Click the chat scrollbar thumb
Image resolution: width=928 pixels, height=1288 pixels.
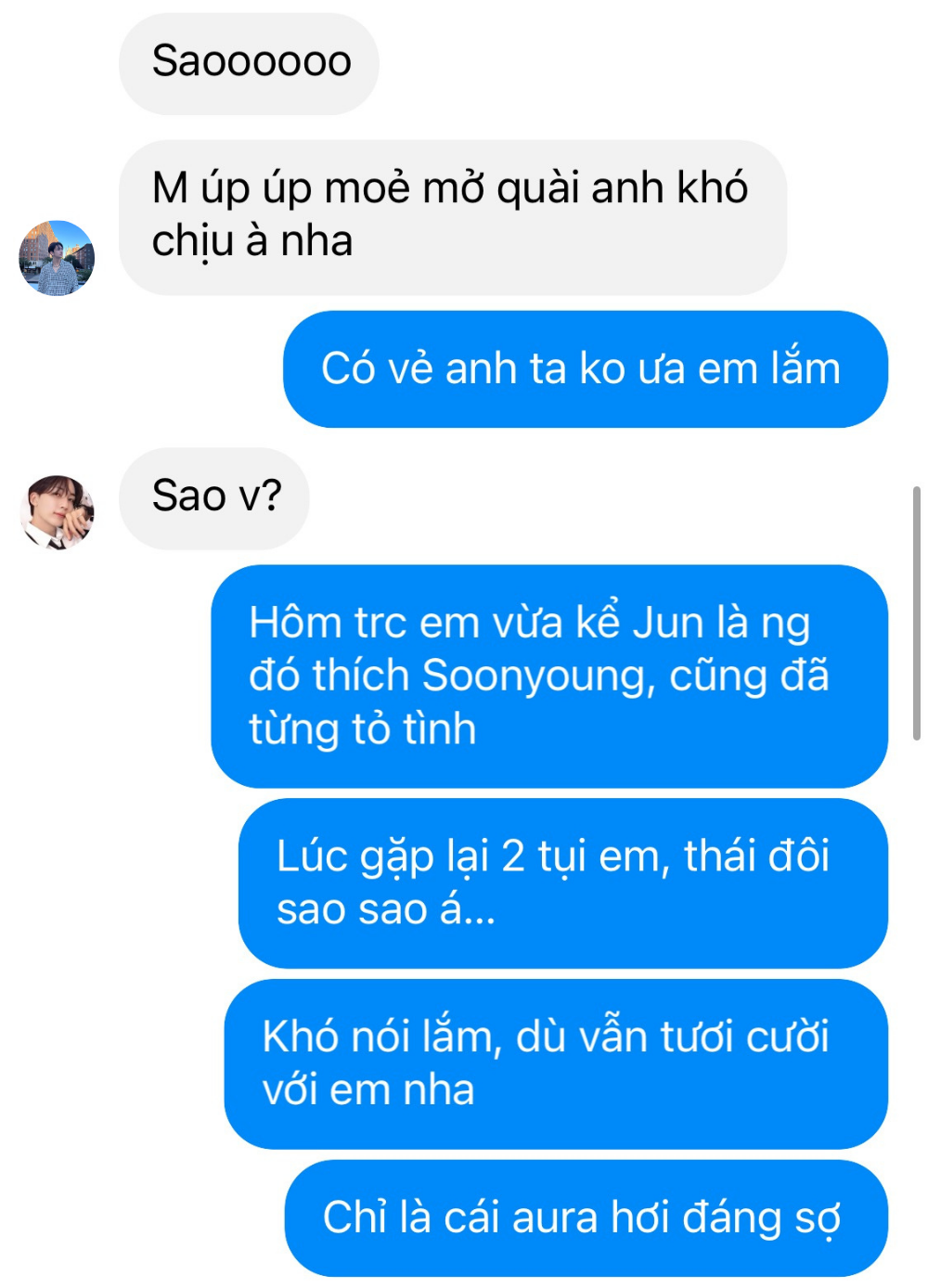(917, 612)
